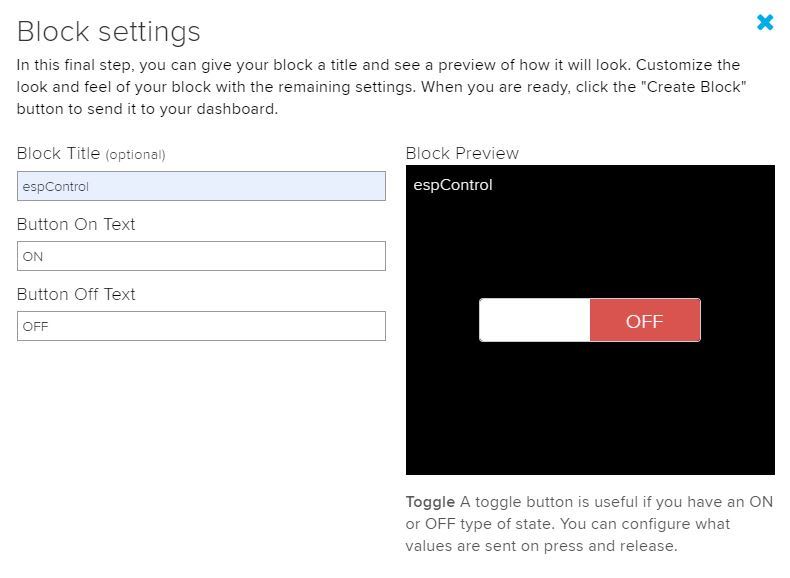The height and width of the screenshot is (578, 790).
Task: Click the Button On Text label
Action: point(76,224)
